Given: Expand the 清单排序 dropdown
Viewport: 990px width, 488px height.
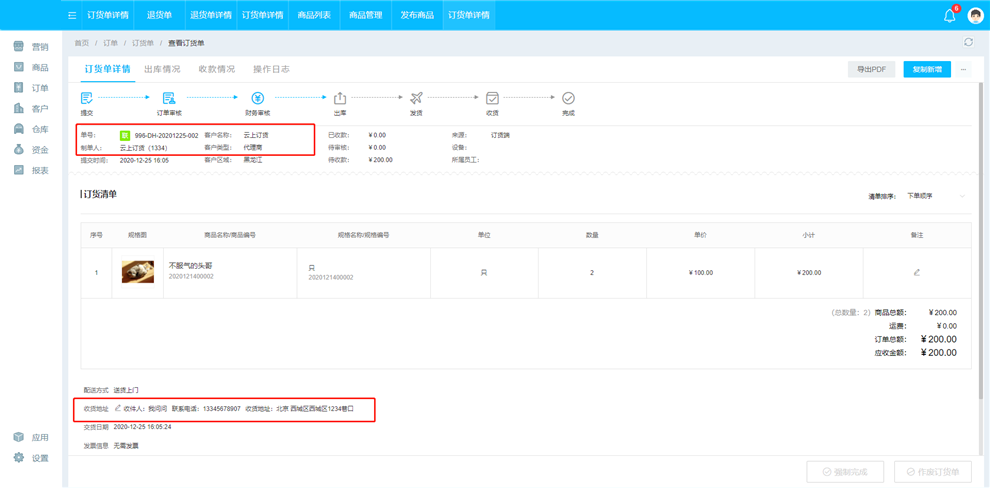Looking at the screenshot, I should (x=935, y=196).
